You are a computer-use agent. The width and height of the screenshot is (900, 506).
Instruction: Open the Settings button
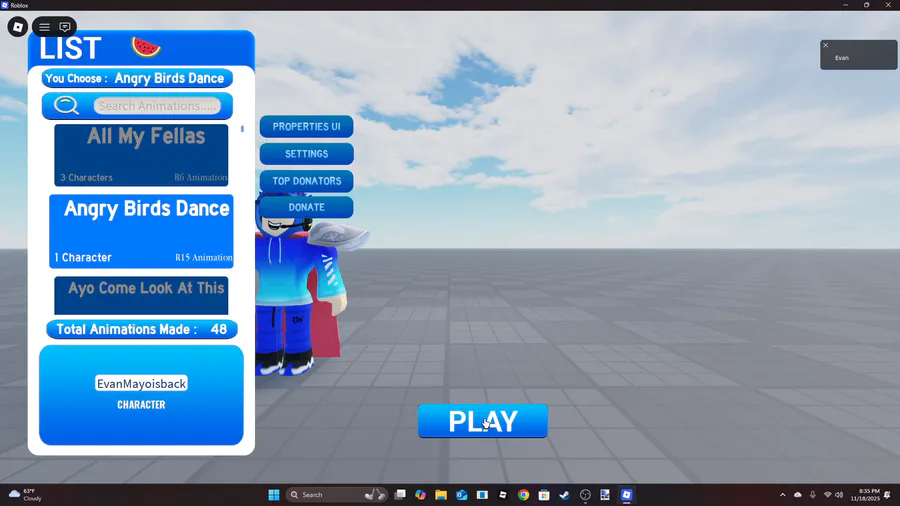307,154
